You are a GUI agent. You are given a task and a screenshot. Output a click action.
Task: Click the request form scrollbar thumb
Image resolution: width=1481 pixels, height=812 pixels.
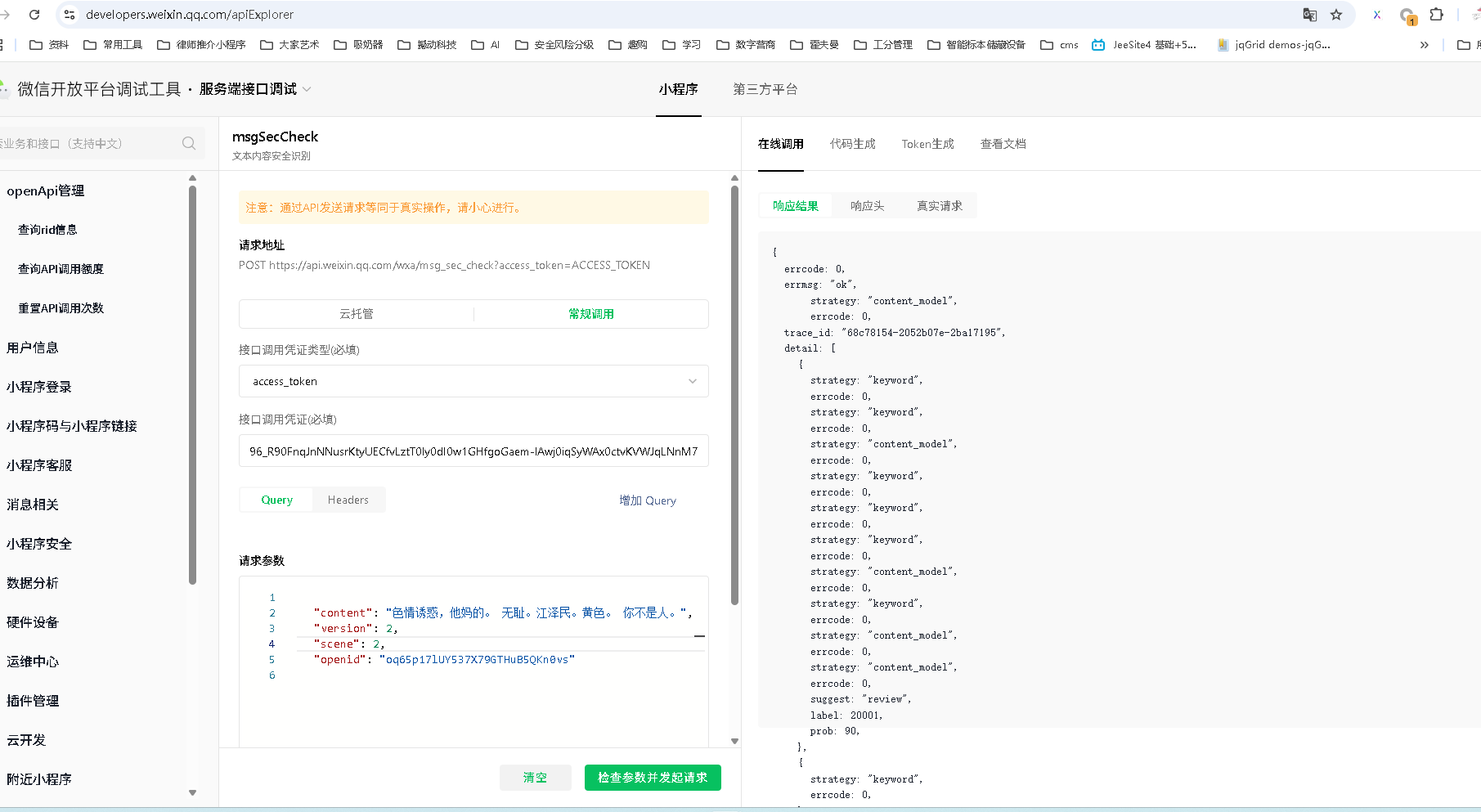pos(734,395)
